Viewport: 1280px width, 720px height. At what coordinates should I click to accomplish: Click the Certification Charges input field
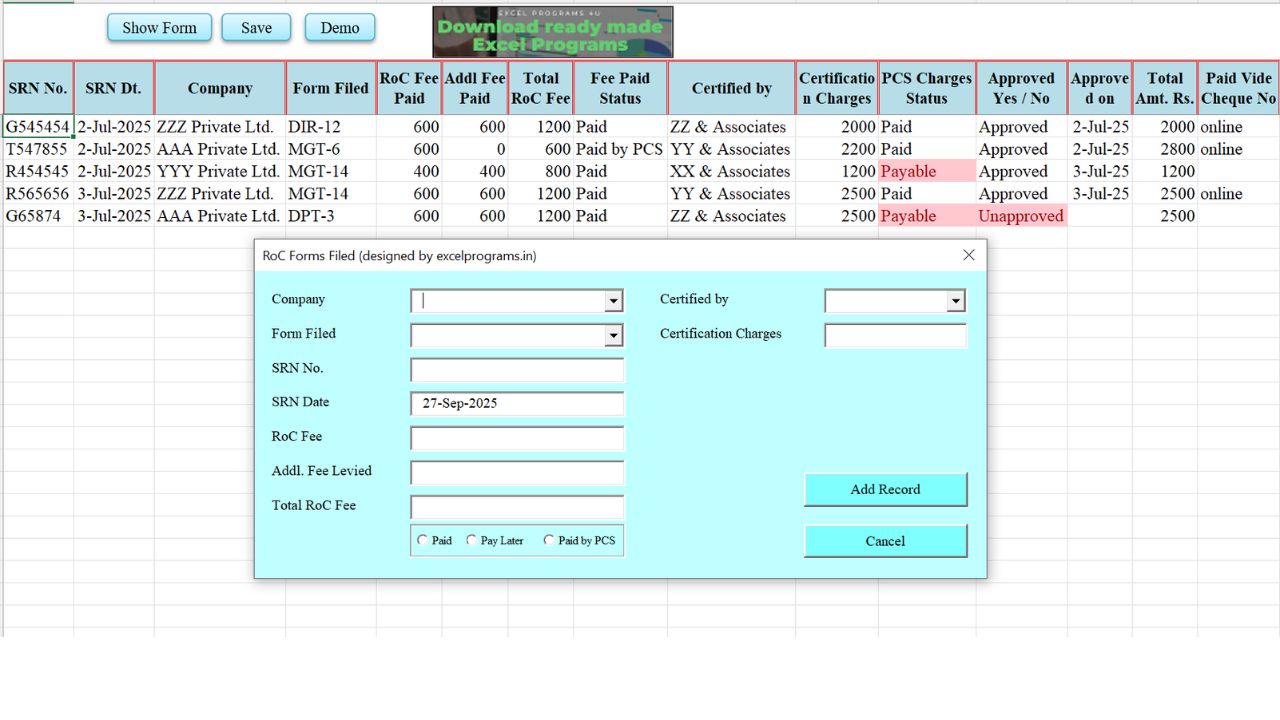[x=896, y=335]
